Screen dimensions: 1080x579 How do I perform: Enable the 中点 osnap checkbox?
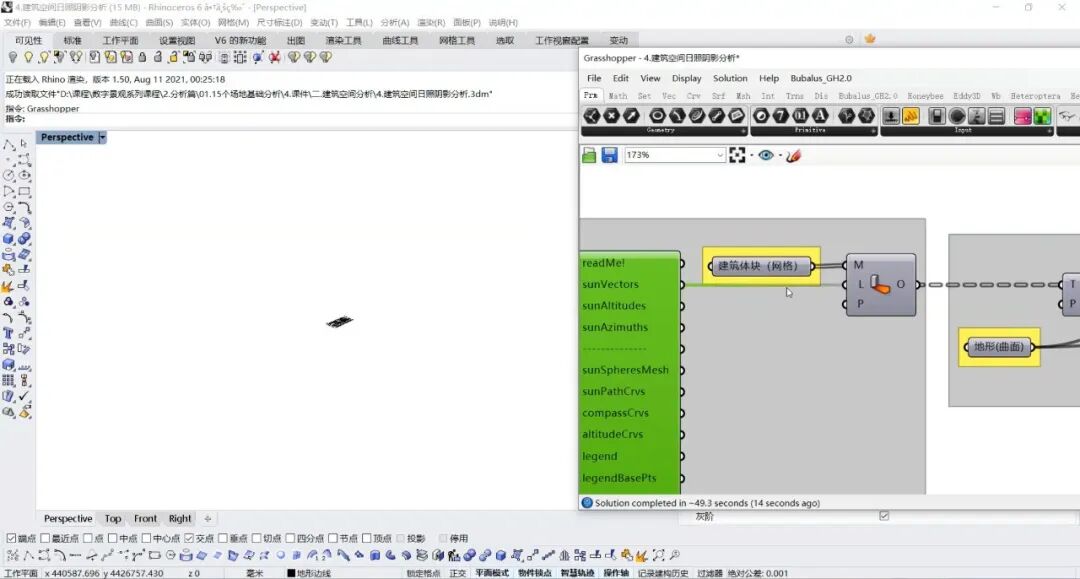112,538
